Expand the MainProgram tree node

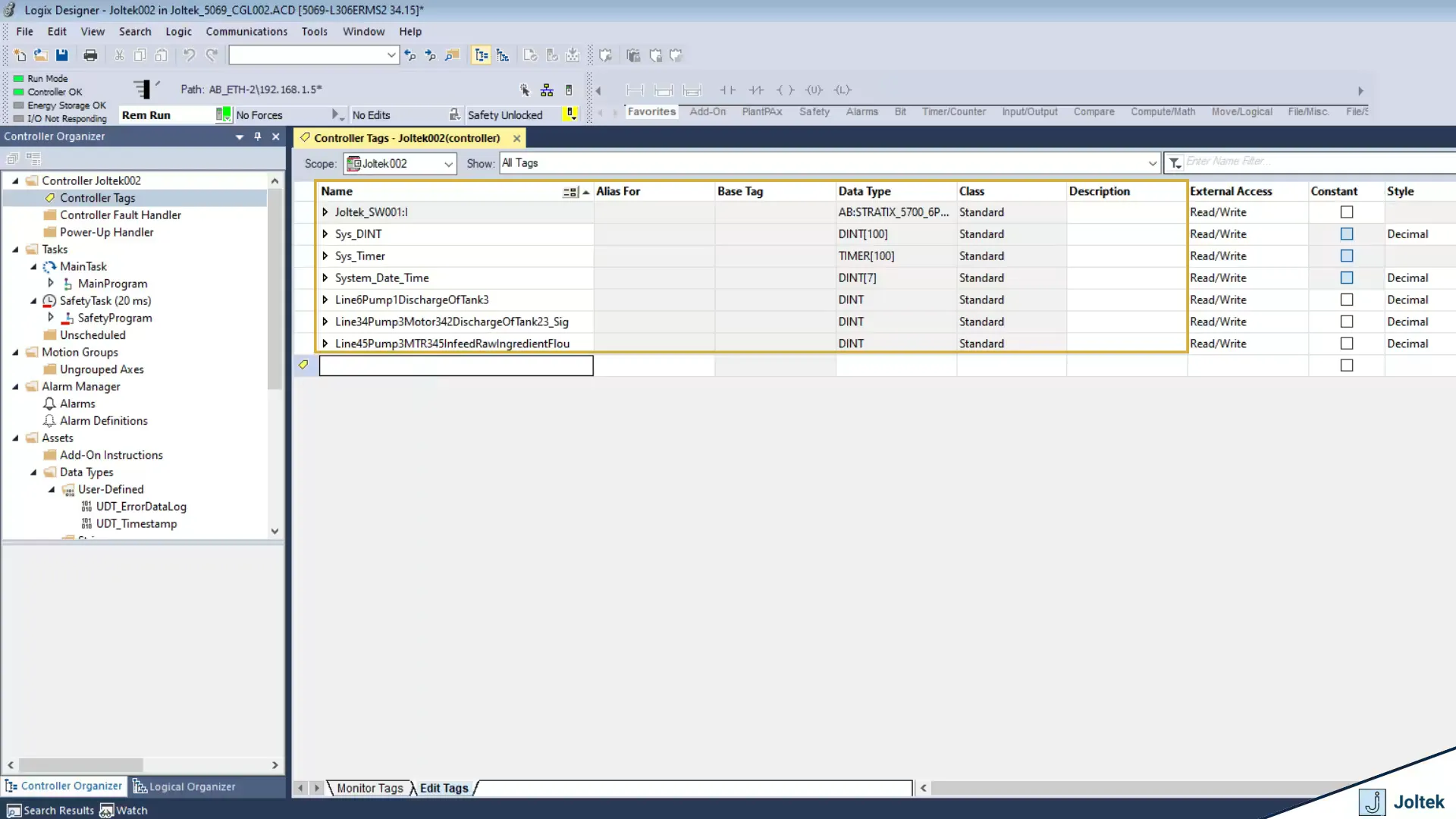(51, 283)
